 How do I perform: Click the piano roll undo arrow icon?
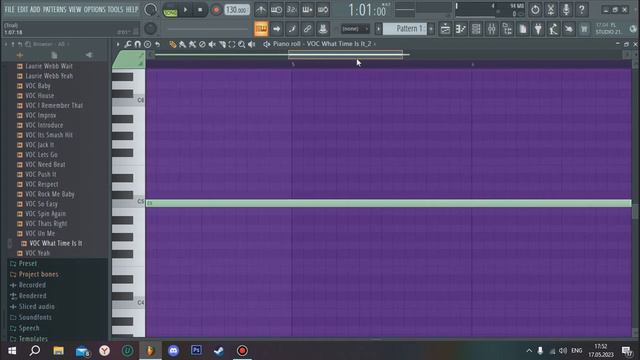point(157,44)
